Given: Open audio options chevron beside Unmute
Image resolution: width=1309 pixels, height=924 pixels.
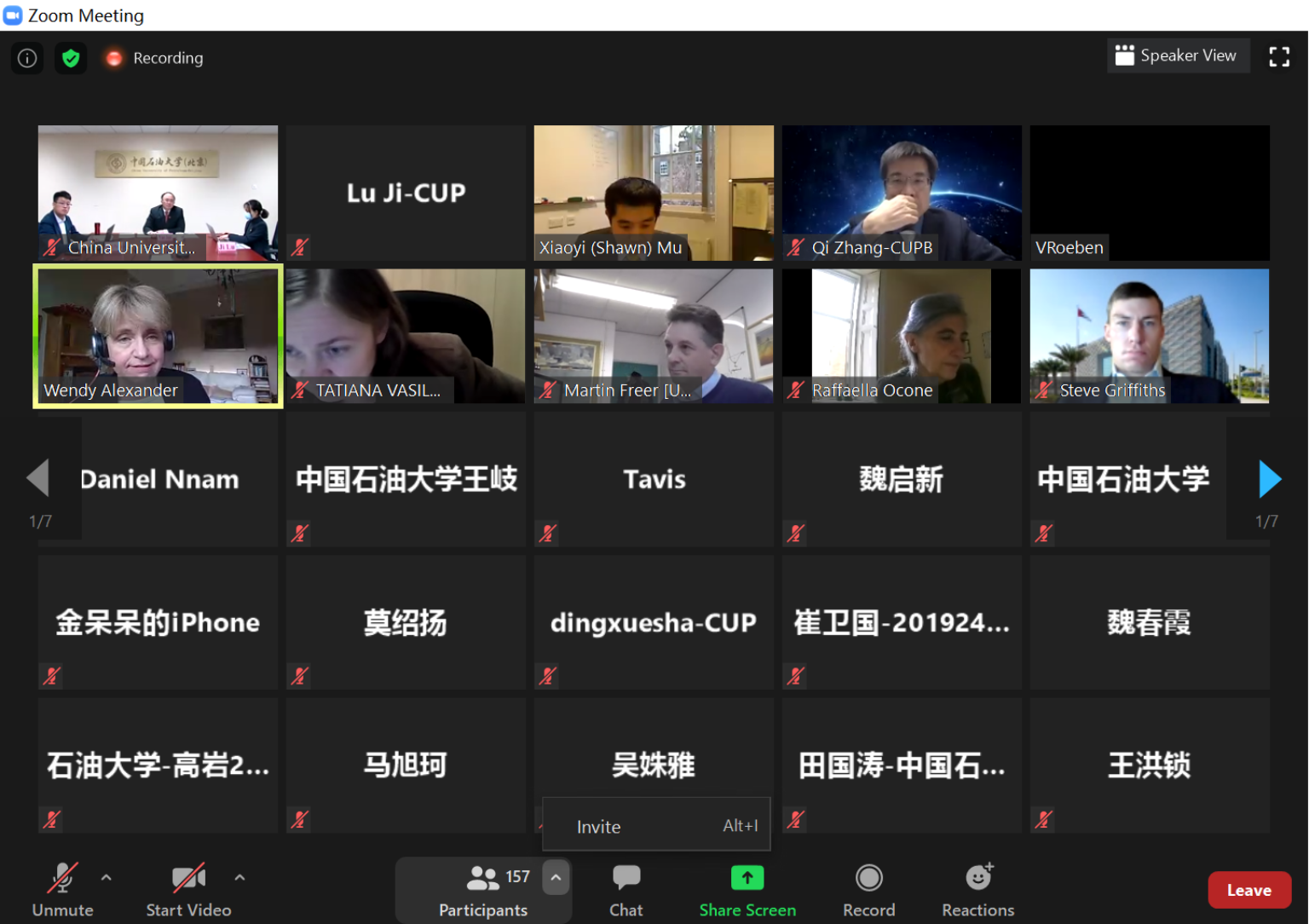Looking at the screenshot, I should (x=106, y=877).
